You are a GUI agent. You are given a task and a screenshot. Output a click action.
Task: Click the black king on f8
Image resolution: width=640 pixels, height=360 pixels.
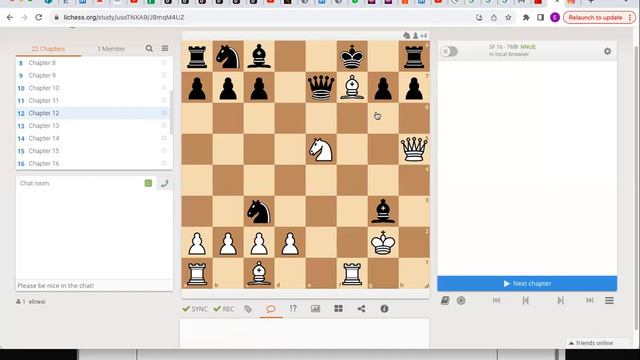352,56
